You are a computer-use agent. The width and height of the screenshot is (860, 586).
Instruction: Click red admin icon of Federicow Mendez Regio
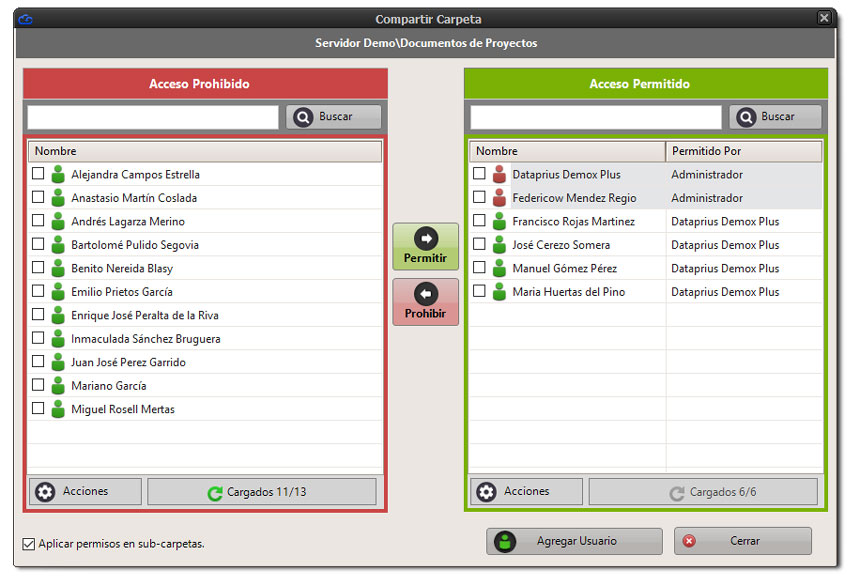[x=499, y=198]
